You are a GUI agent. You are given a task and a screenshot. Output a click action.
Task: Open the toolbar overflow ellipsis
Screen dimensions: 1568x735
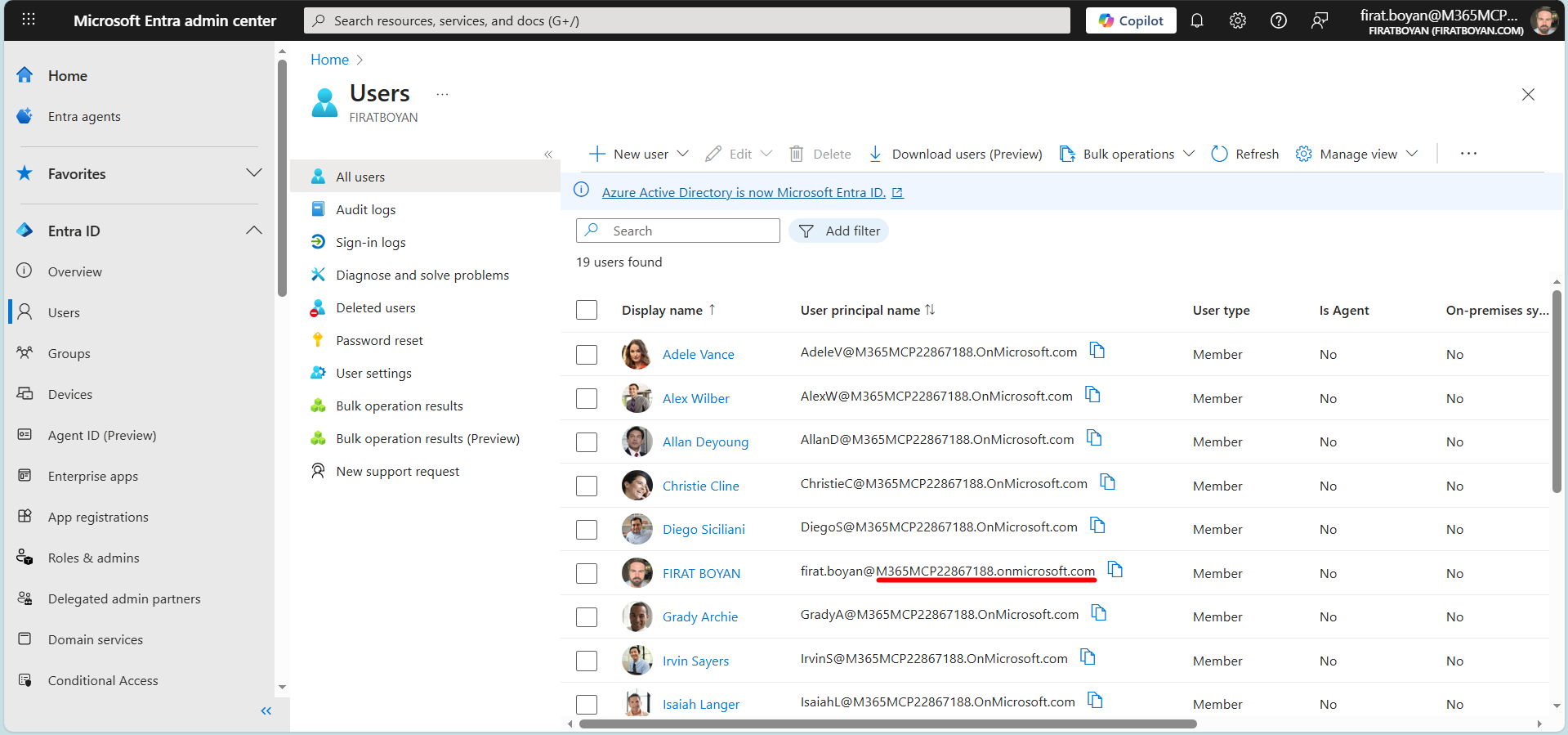click(x=1468, y=154)
